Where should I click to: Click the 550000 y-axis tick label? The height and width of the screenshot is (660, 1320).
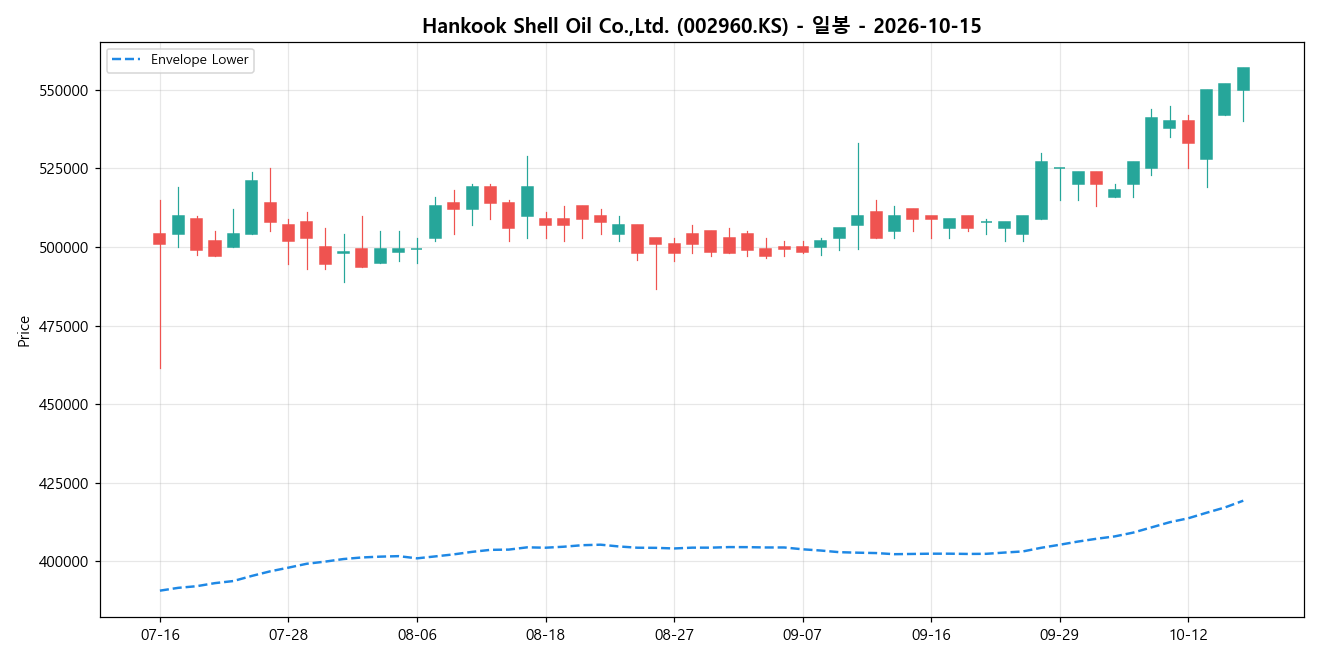click(66, 90)
